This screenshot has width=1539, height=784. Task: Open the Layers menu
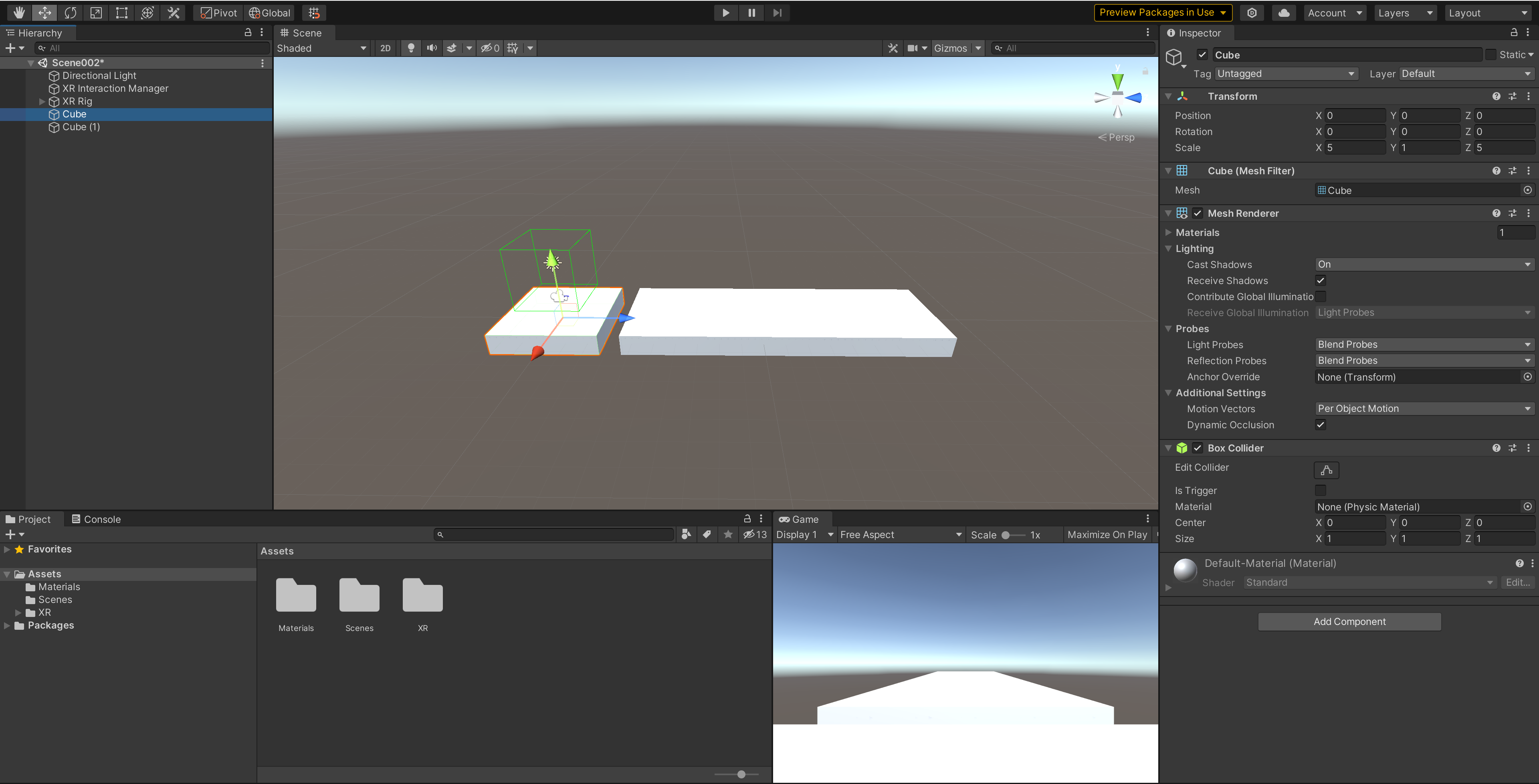click(1405, 12)
